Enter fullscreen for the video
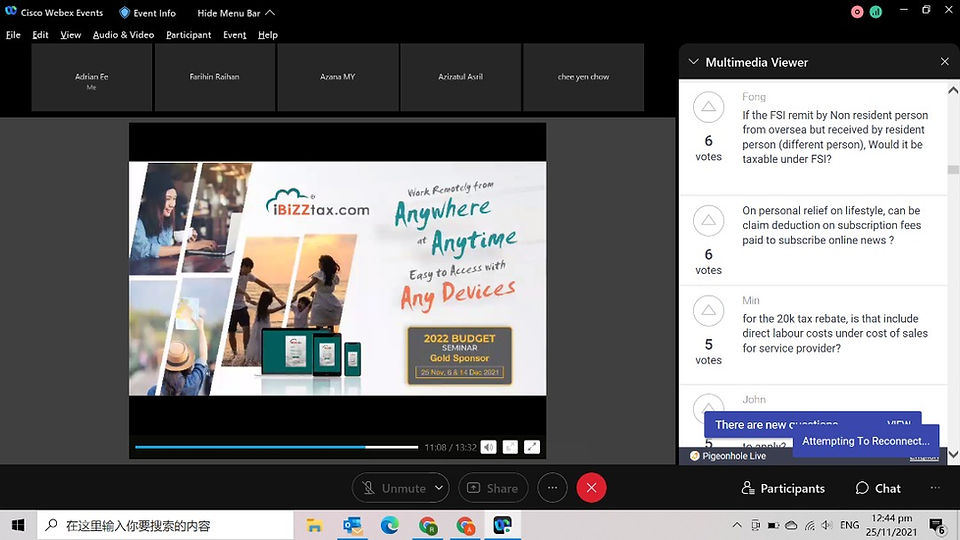 532,448
